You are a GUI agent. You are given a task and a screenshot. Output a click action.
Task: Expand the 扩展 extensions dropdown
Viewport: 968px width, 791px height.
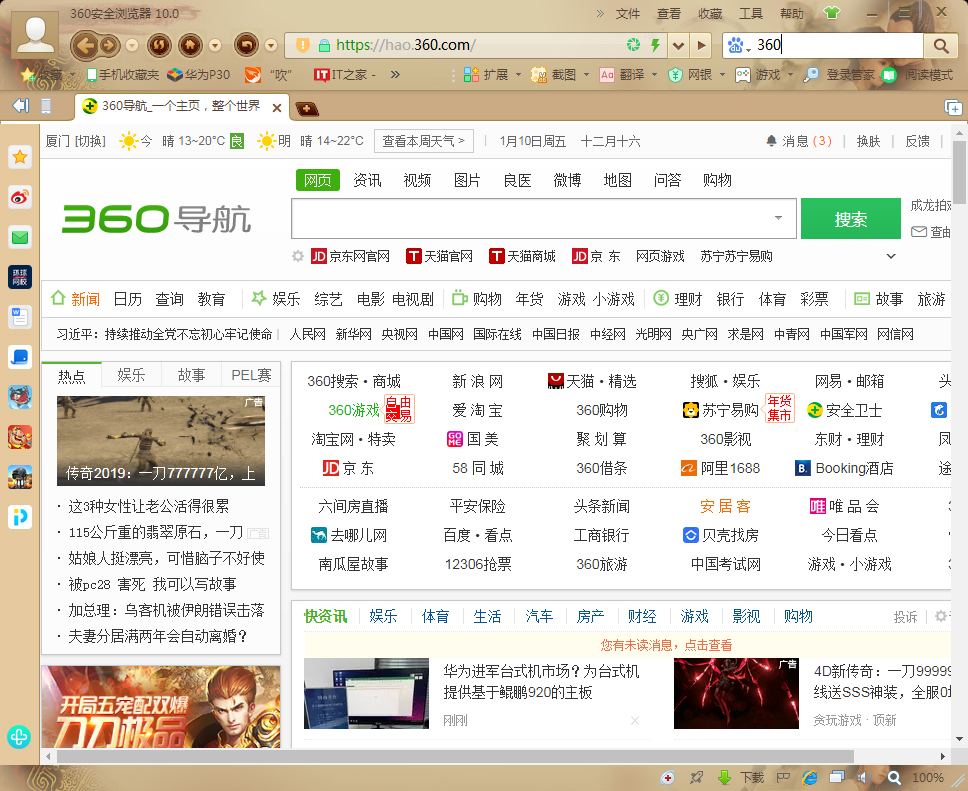[517, 75]
